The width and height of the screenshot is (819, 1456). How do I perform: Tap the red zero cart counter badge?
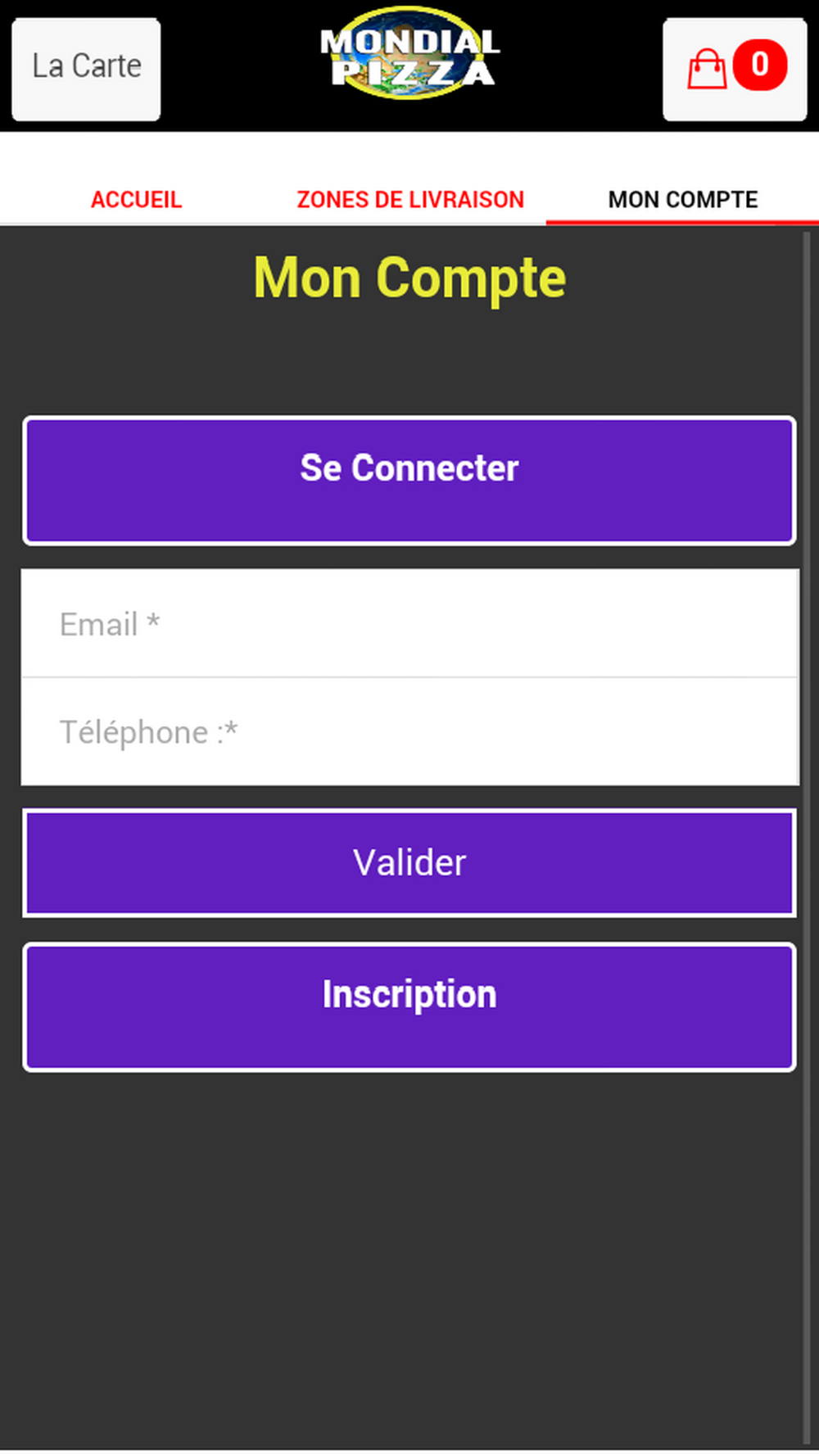[x=760, y=65]
